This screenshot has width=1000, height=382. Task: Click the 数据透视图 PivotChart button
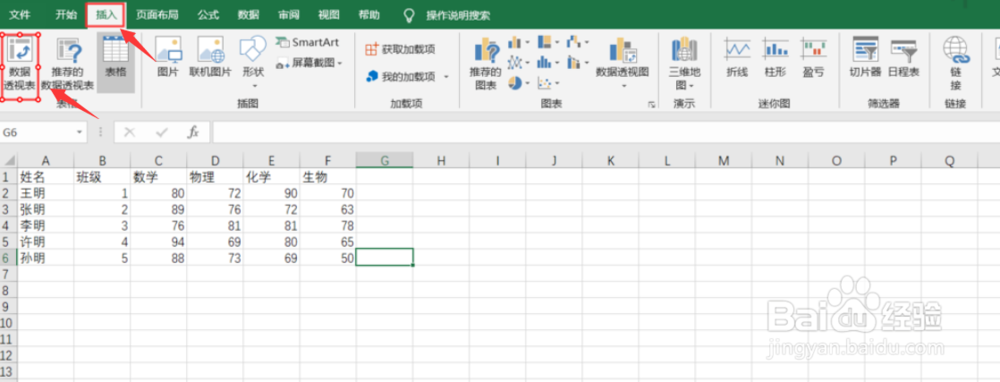click(x=622, y=62)
